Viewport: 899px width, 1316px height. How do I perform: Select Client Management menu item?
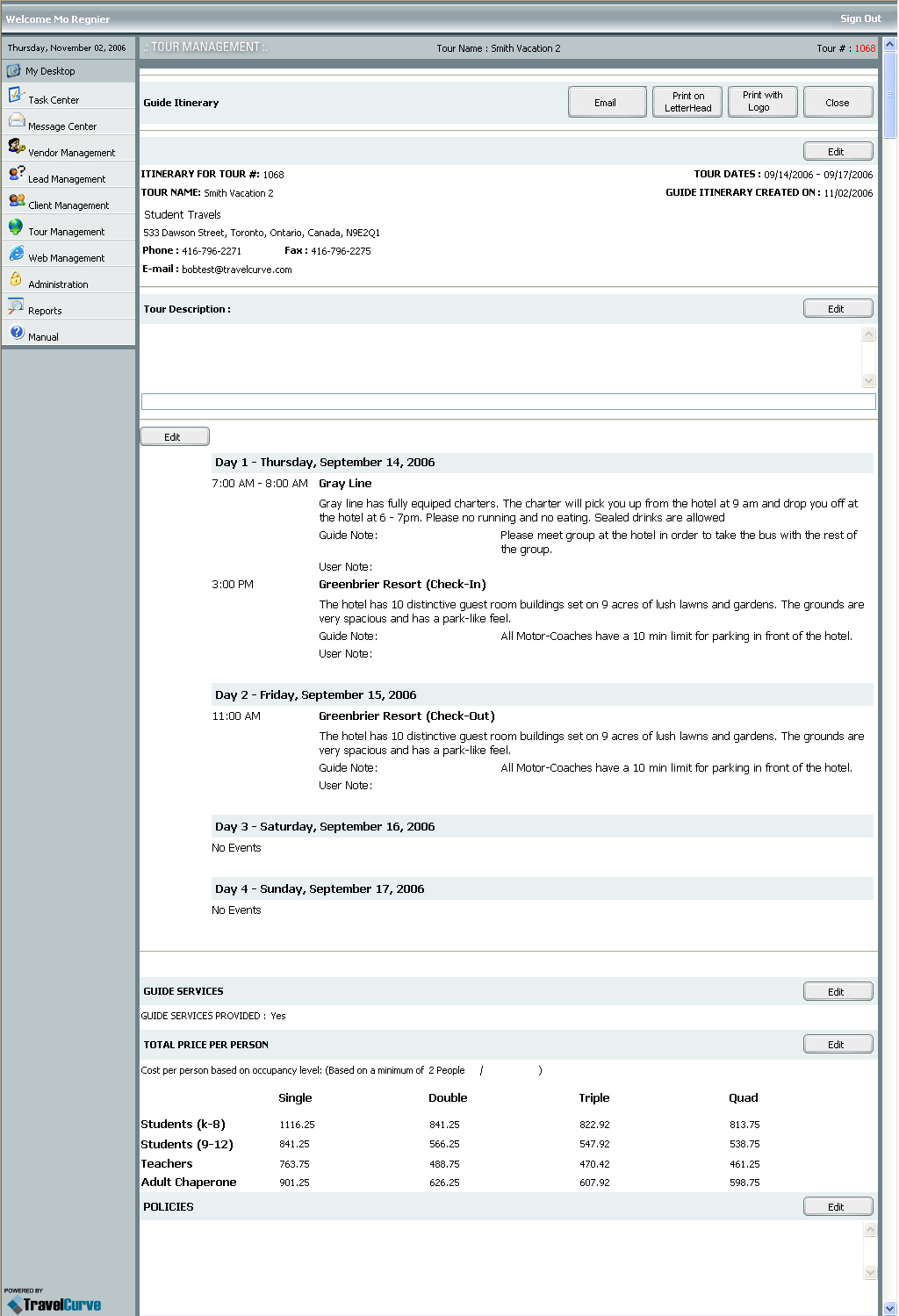coord(68,205)
